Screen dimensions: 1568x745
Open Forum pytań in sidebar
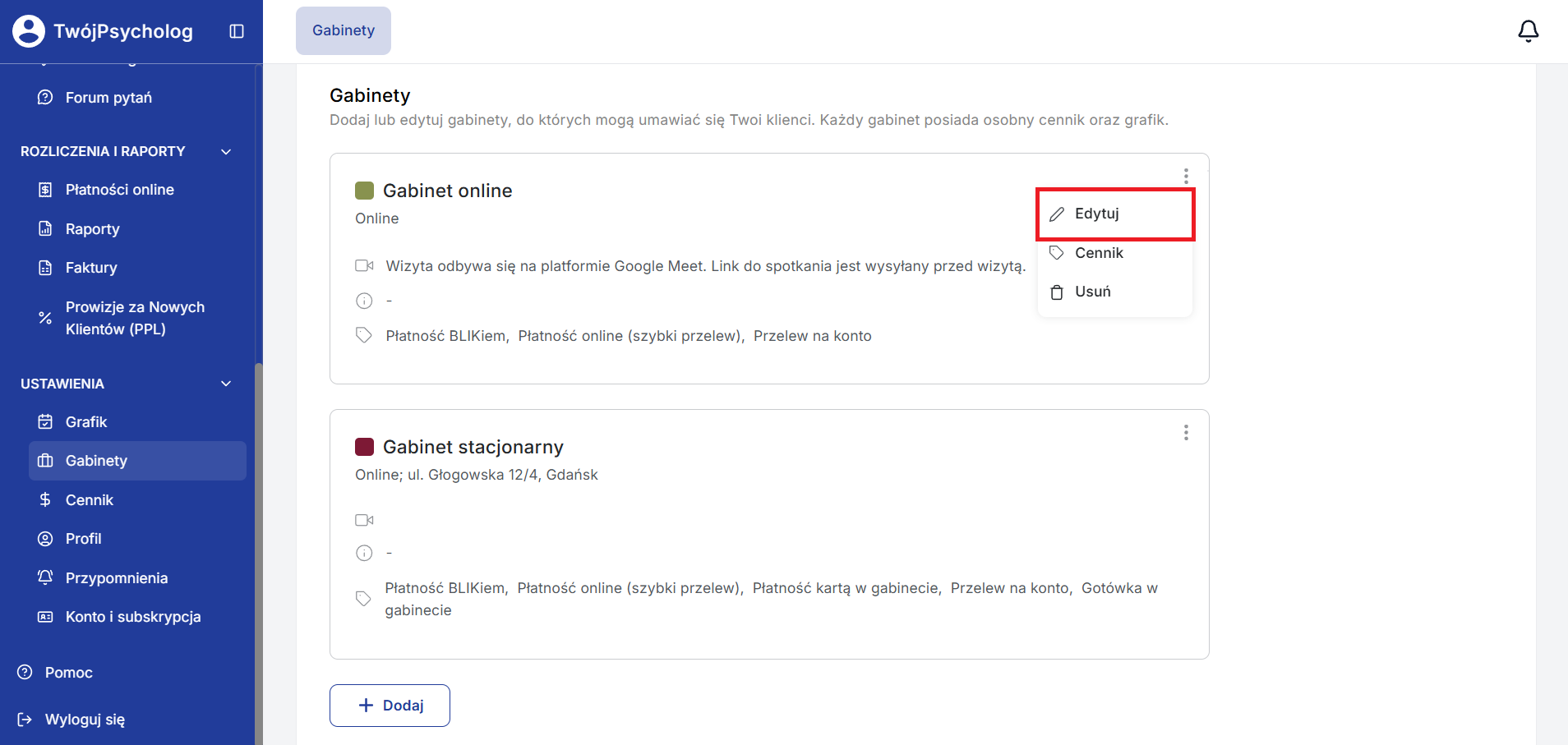[108, 98]
